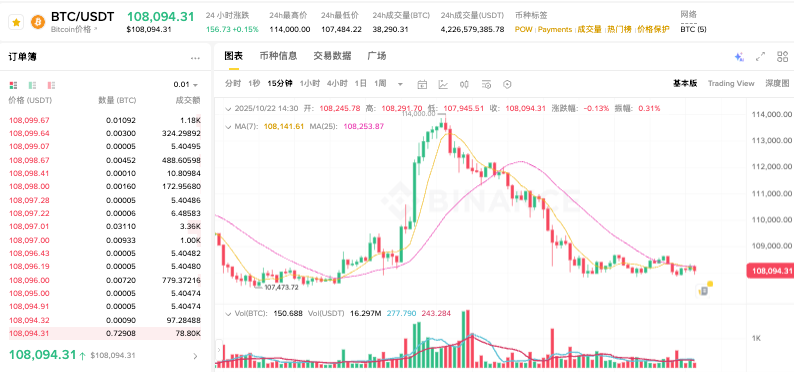The width and height of the screenshot is (794, 372).
Task: Select the 基本版 chart mode
Action: pos(685,84)
